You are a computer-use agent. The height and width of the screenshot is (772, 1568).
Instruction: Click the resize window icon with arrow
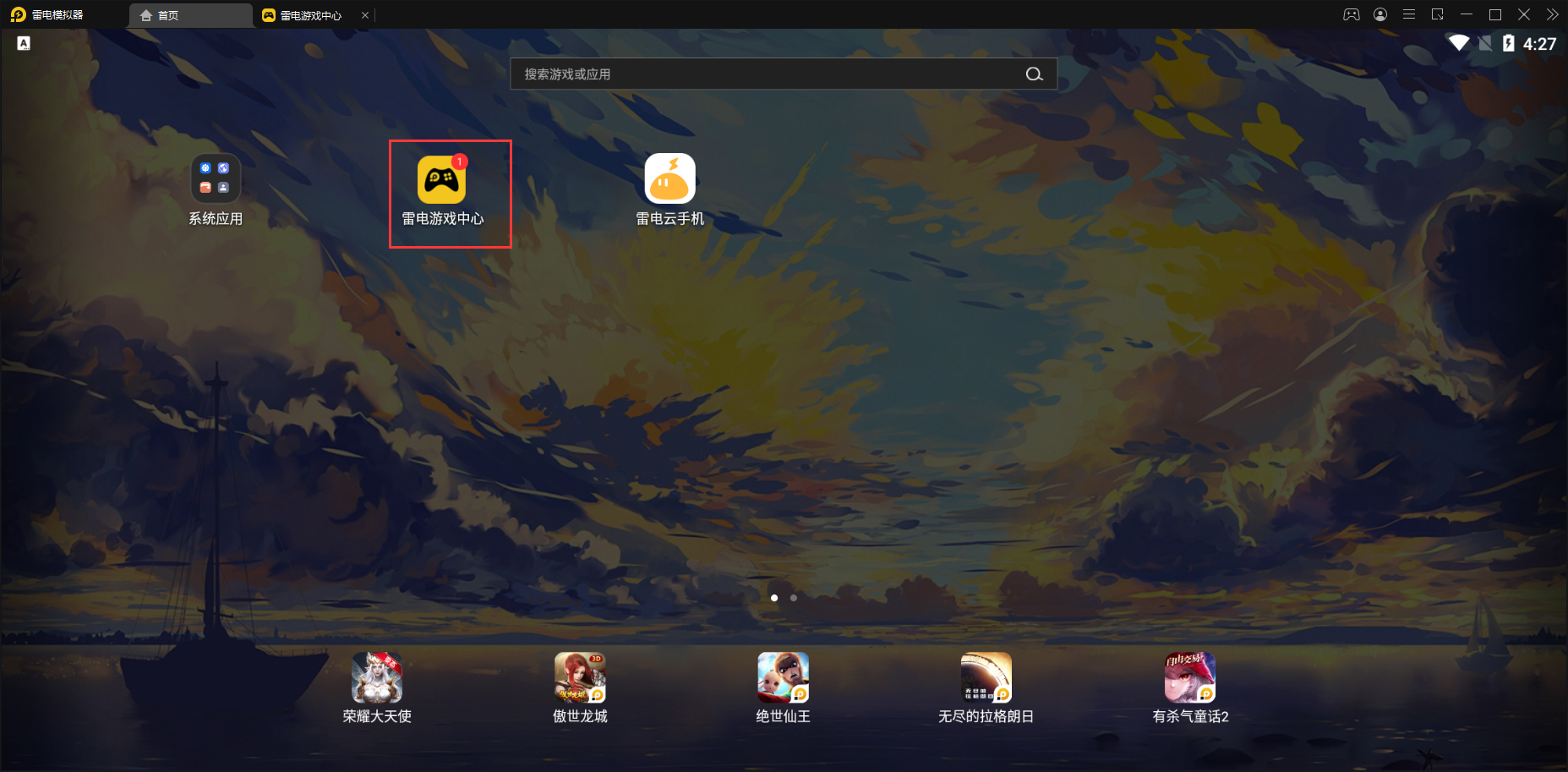coord(1438,14)
